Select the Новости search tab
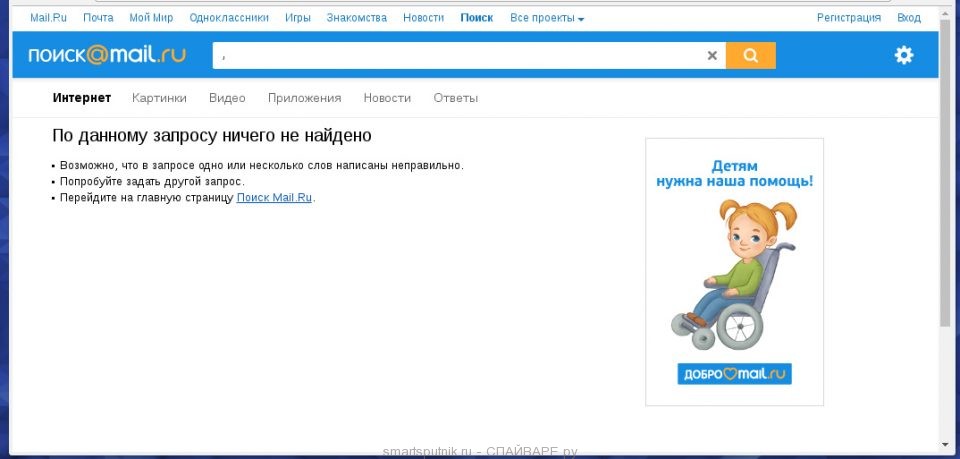This screenshot has height=459, width=960. point(387,98)
